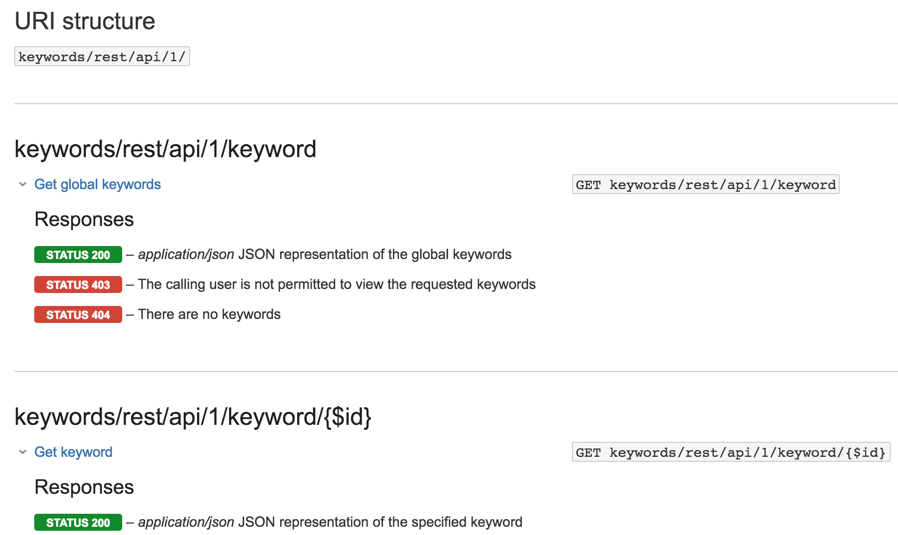Click the red STATUS 403 badge
The width and height of the screenshot is (898, 535).
coord(78,285)
